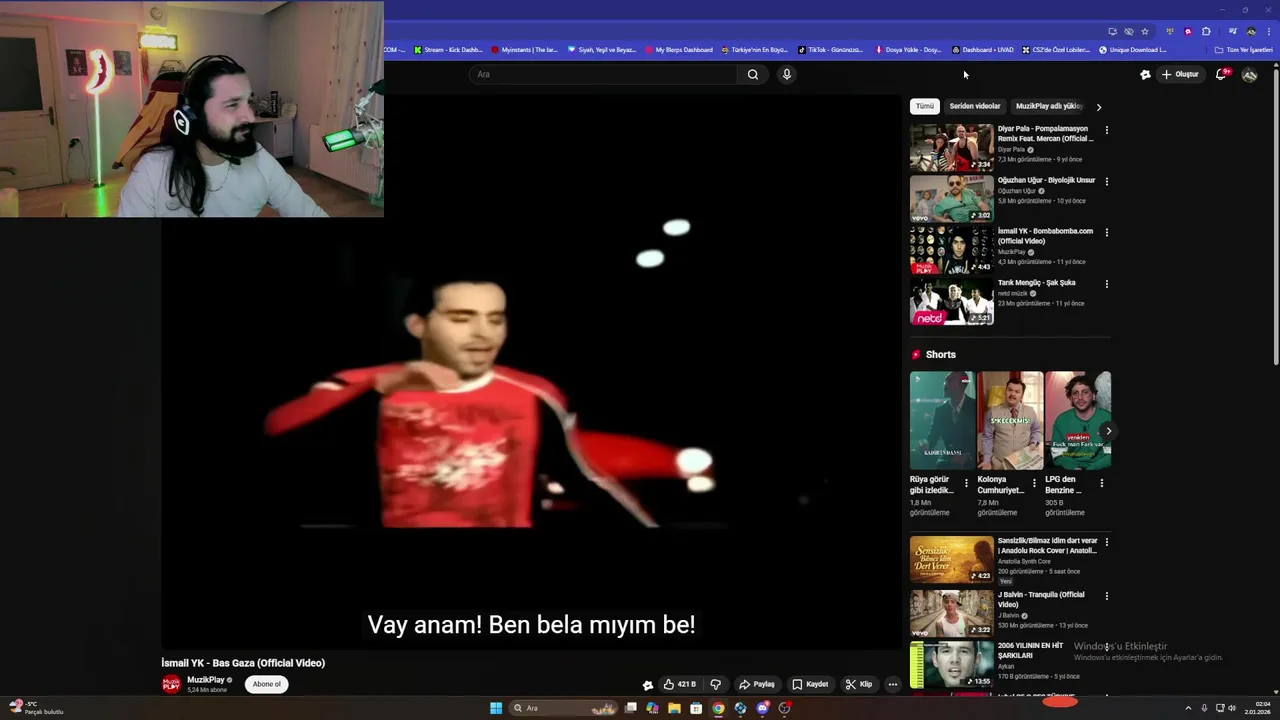Screen dimensions: 1280x720
Task: Click the Bas Gaza video player
Action: (532, 372)
